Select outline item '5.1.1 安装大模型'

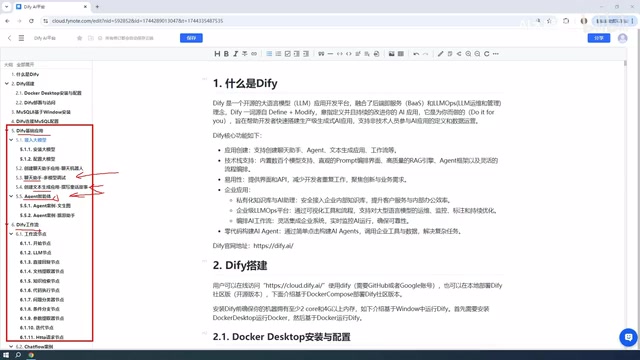38,149
